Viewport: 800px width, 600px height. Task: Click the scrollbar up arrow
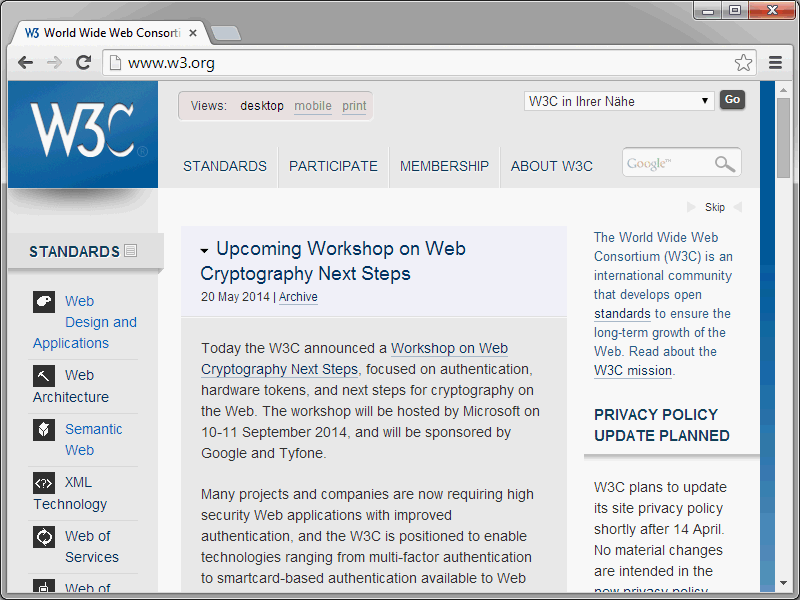tap(783, 90)
